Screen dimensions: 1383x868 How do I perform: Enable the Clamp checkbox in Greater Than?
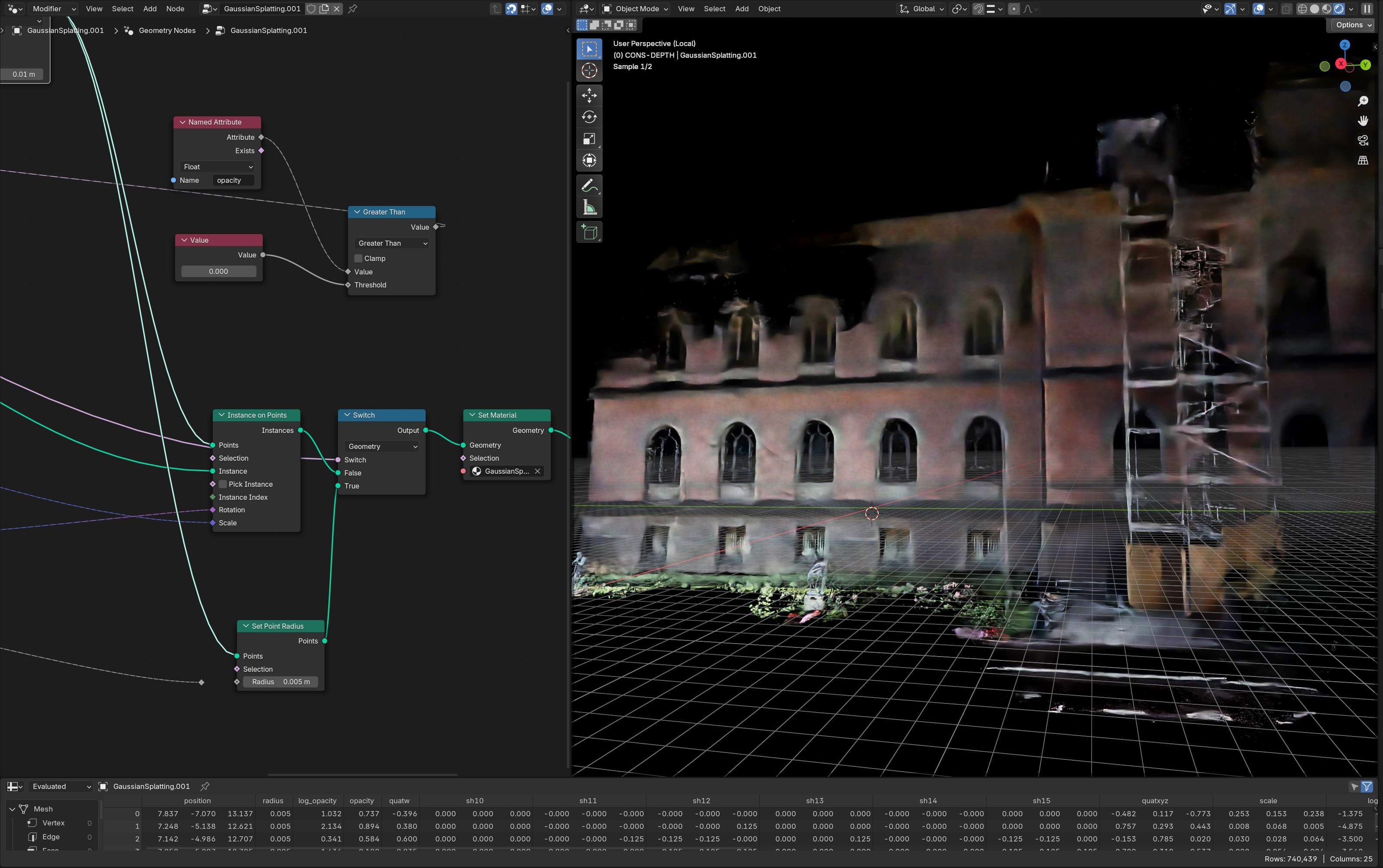point(358,258)
